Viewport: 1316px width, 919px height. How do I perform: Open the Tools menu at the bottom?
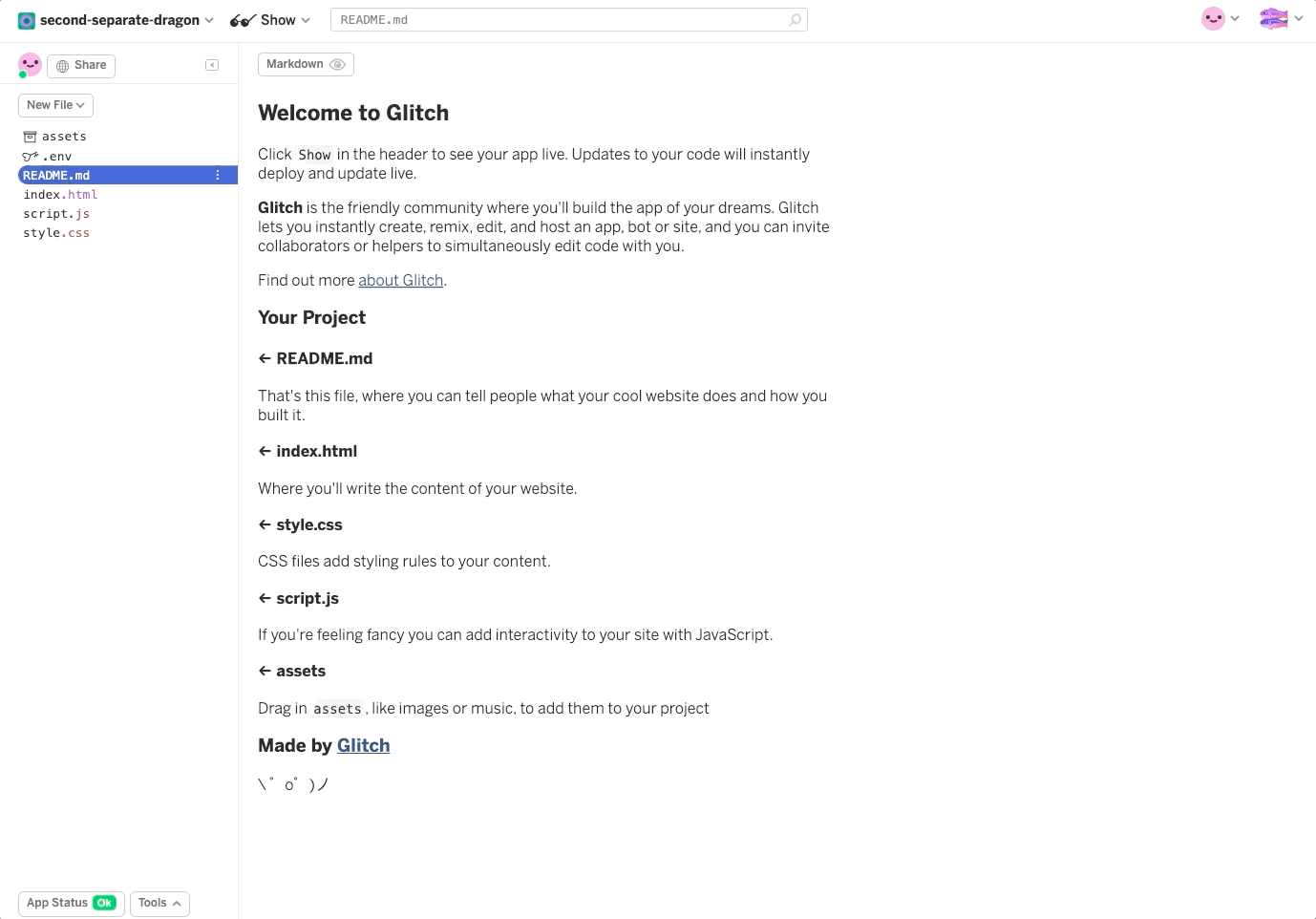click(159, 903)
